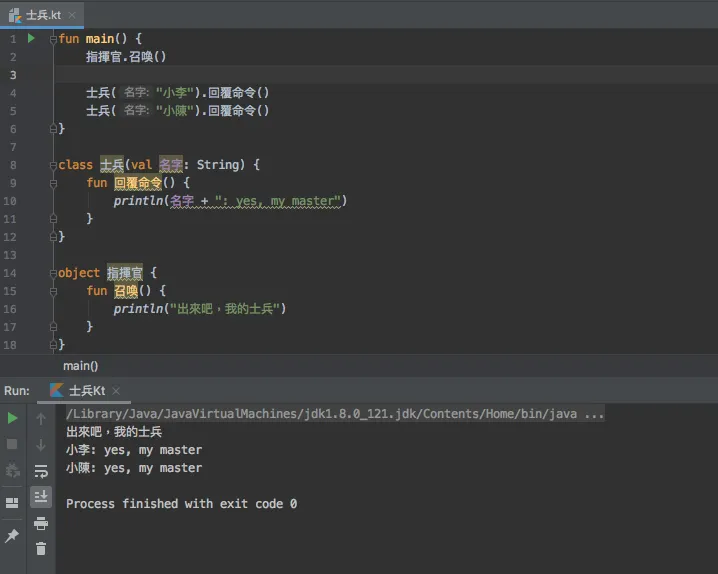The width and height of the screenshot is (718, 574).
Task: Collapse fun 召喚 using line 15 fold marker
Action: pyautogui.click(x=53, y=291)
